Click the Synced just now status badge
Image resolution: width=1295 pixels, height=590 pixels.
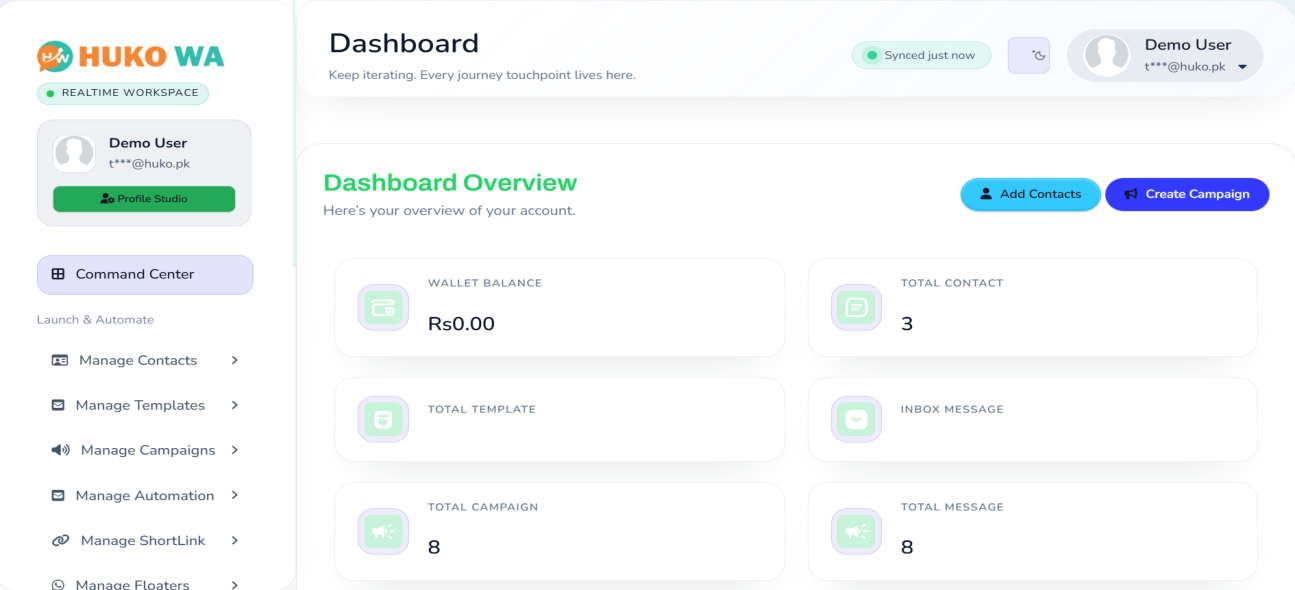920,56
